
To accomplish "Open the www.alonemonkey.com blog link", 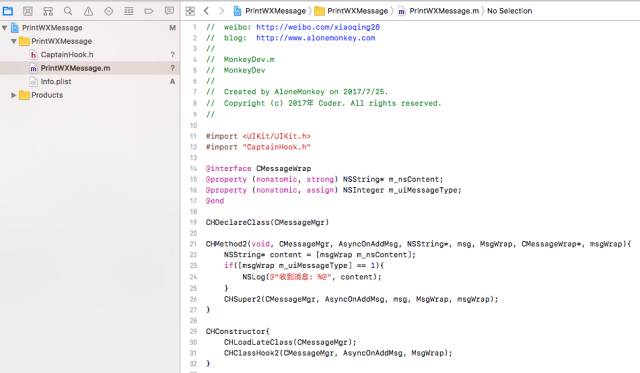I will 316,38.
